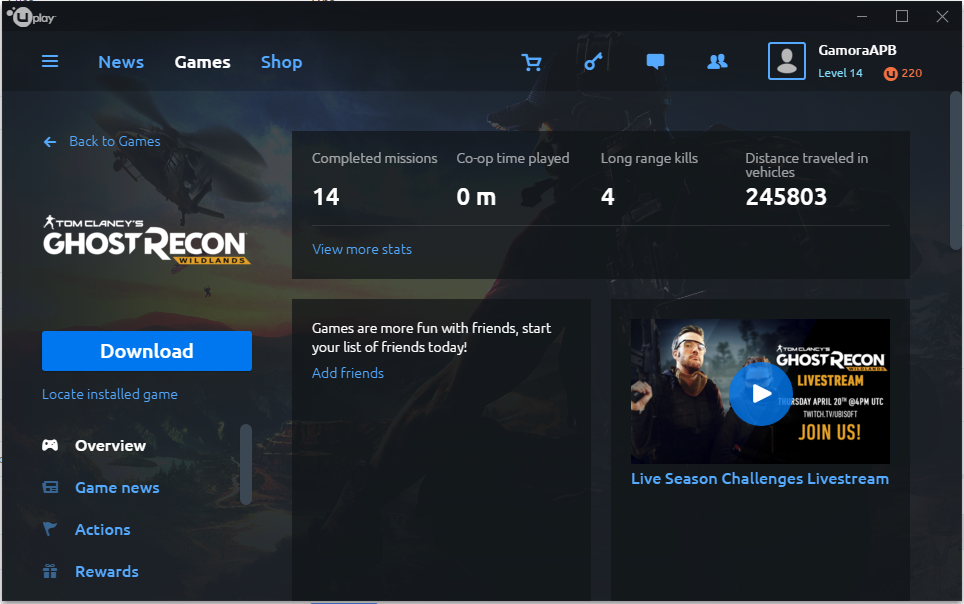Switch to the Shop tab
The height and width of the screenshot is (604, 964).
282,62
